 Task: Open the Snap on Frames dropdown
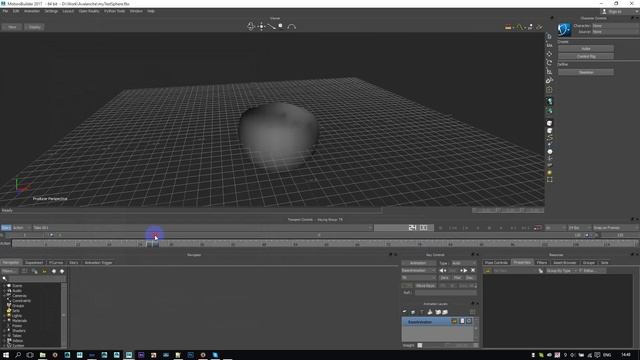(x=616, y=228)
